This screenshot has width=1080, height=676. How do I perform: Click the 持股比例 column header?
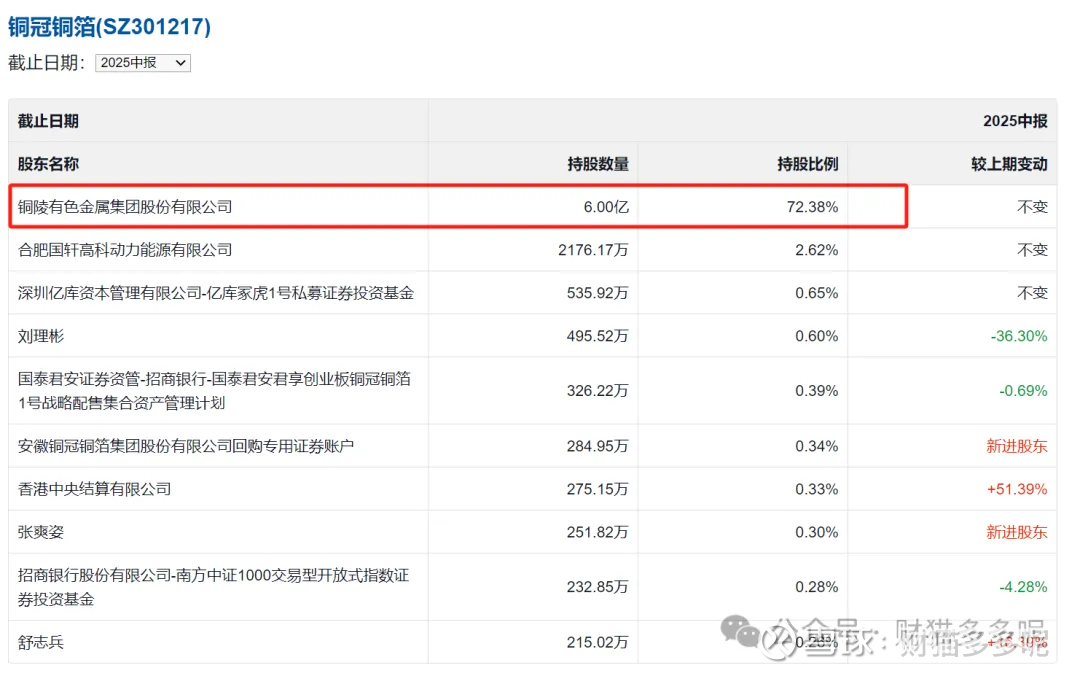point(808,164)
